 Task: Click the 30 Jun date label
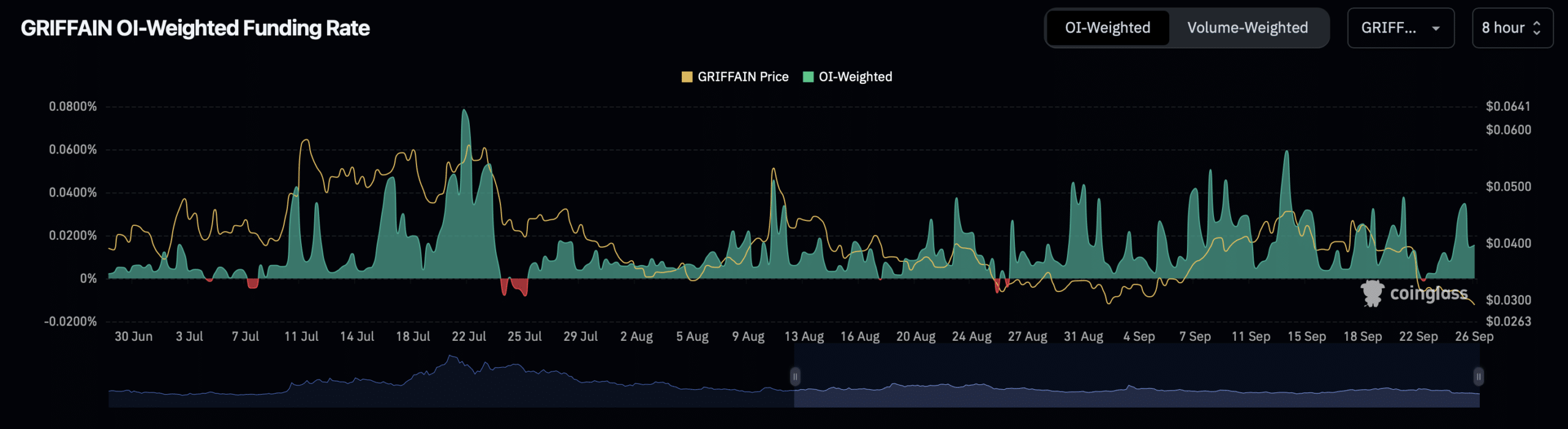point(134,337)
